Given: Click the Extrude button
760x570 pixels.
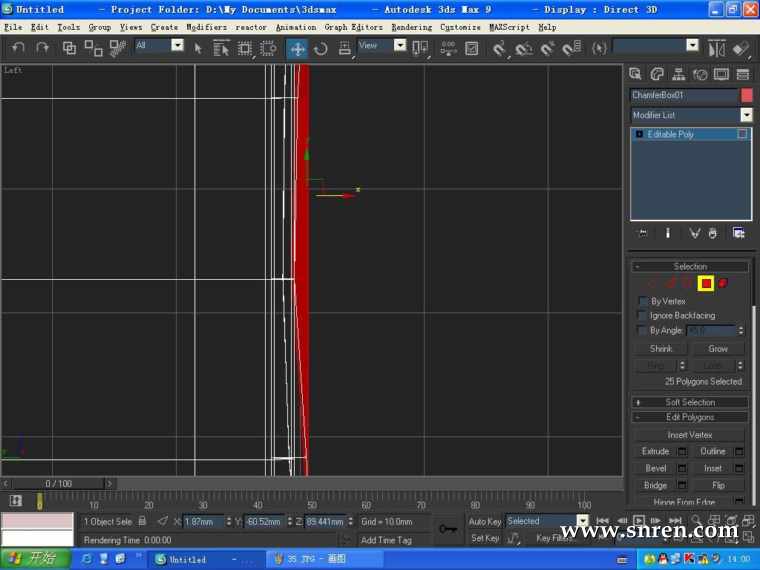Looking at the screenshot, I should tap(655, 451).
